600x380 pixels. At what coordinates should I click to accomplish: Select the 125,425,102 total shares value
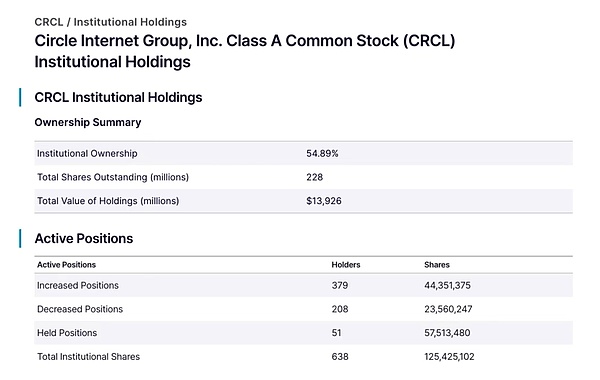pos(449,357)
